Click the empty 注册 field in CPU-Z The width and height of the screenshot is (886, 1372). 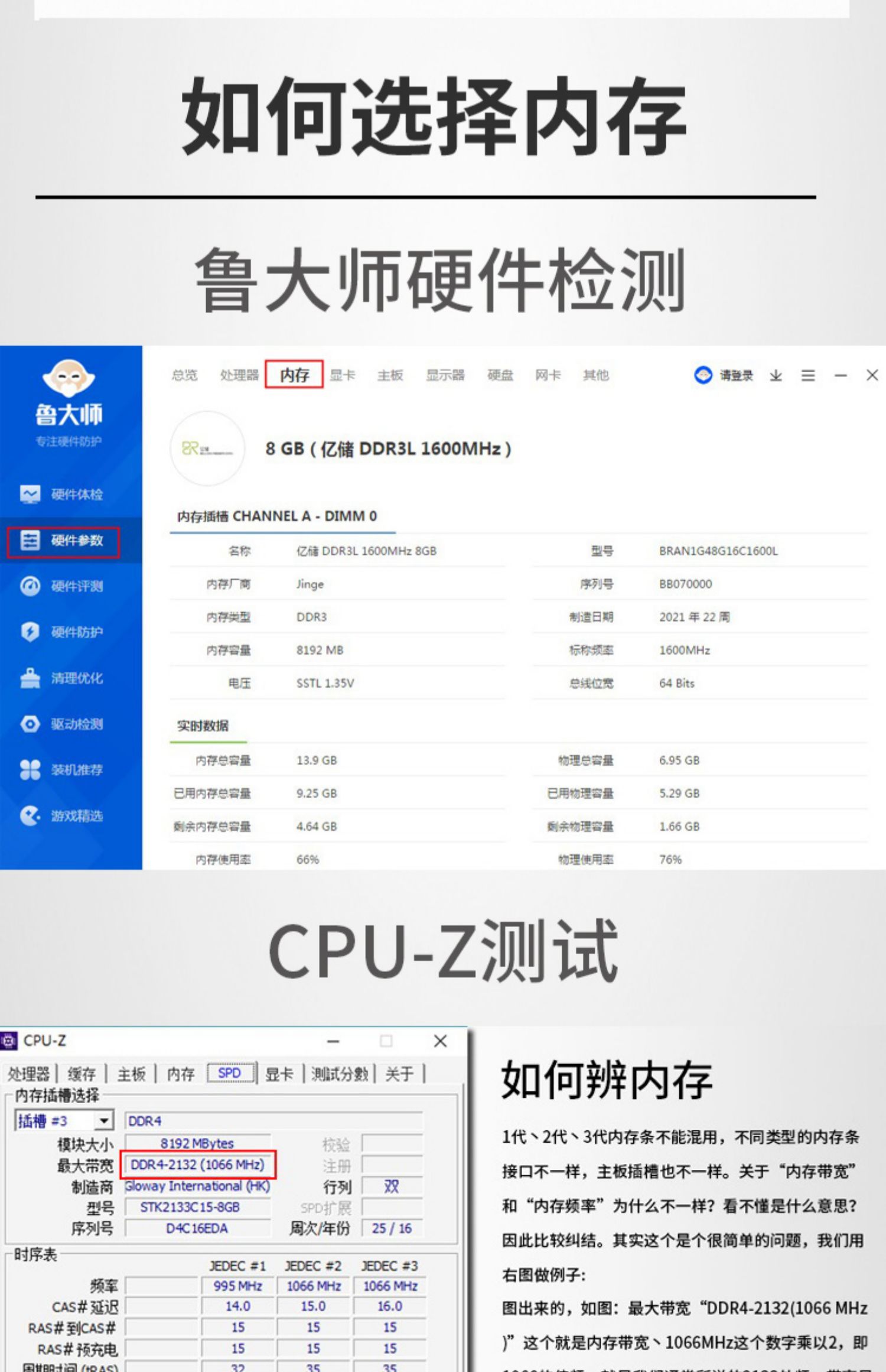(393, 1165)
